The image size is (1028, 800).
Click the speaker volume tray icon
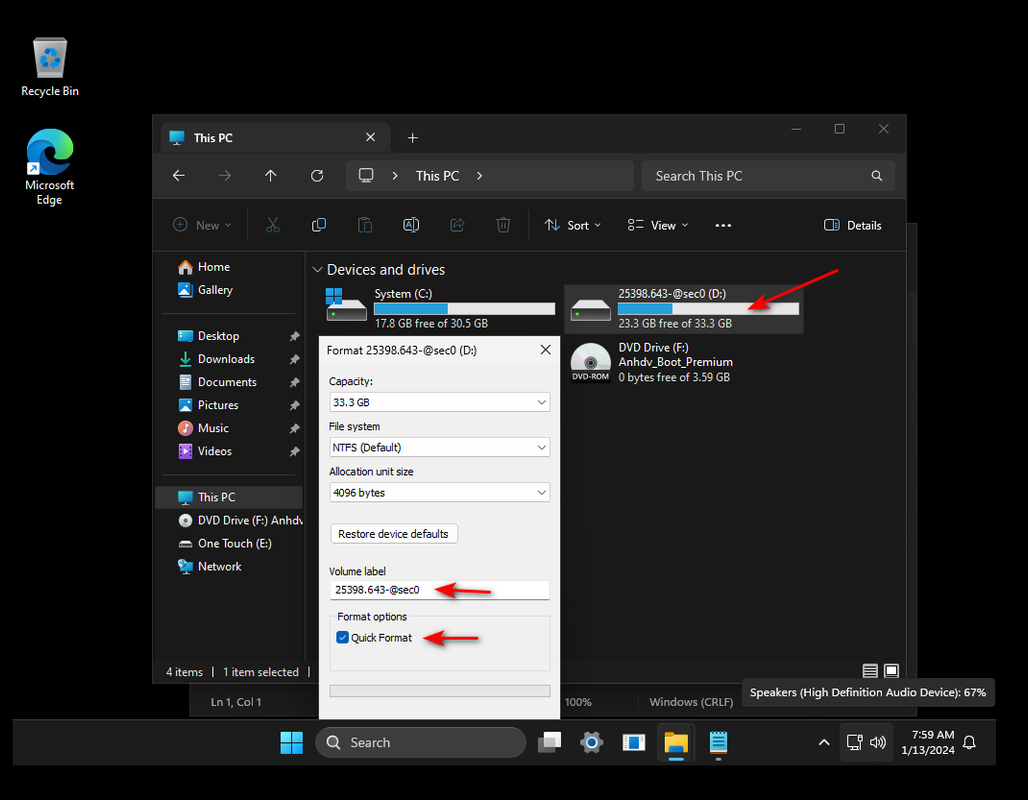pos(877,742)
